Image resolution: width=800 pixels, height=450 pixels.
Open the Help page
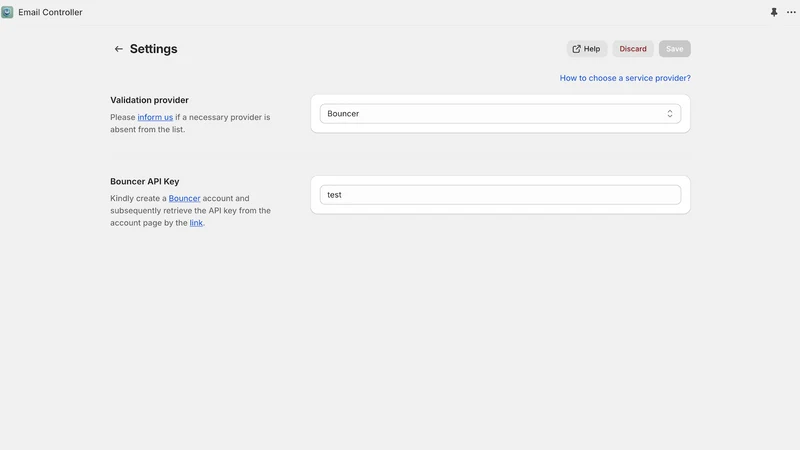point(586,49)
